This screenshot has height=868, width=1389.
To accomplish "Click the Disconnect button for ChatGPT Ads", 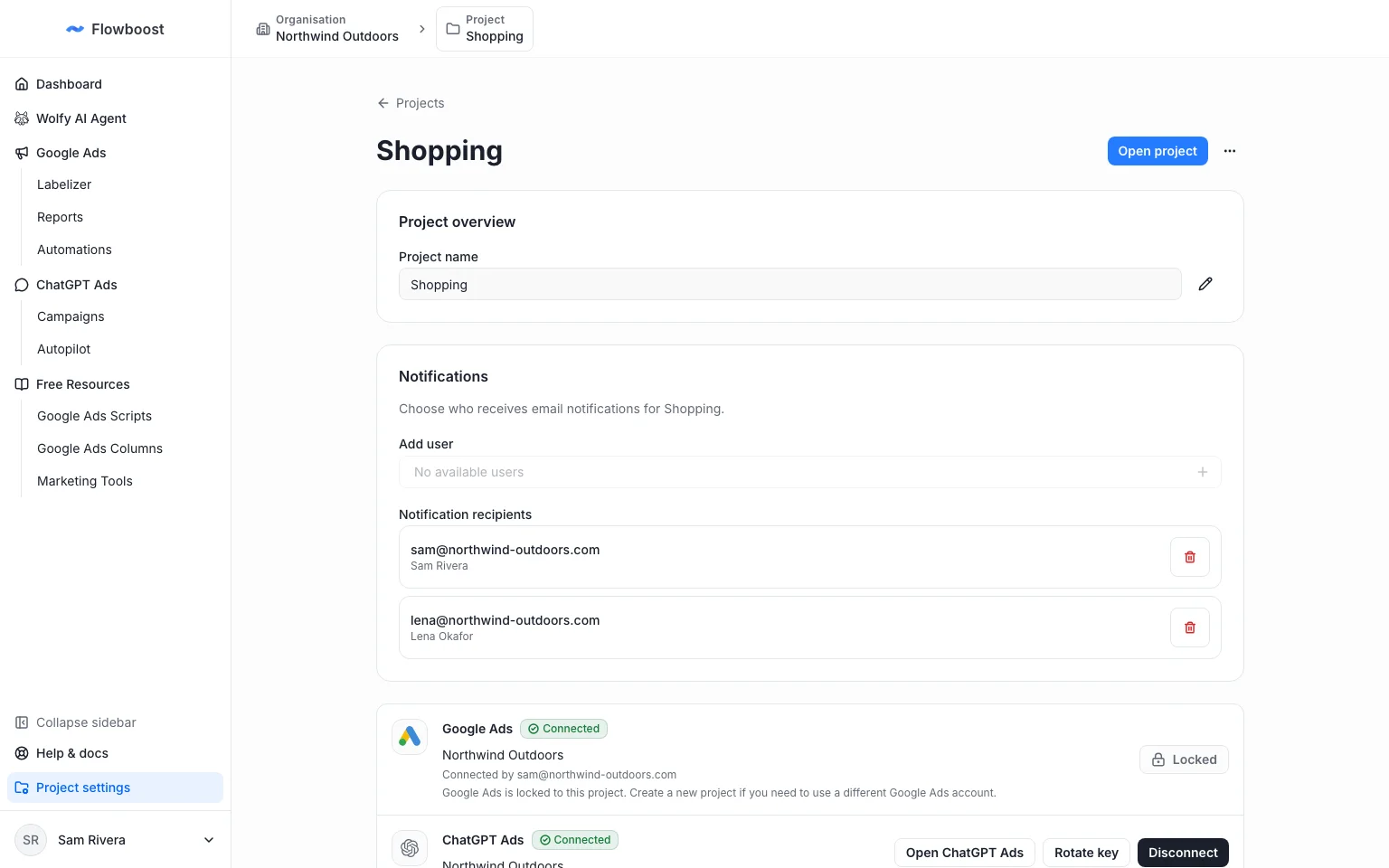I will click(1183, 853).
